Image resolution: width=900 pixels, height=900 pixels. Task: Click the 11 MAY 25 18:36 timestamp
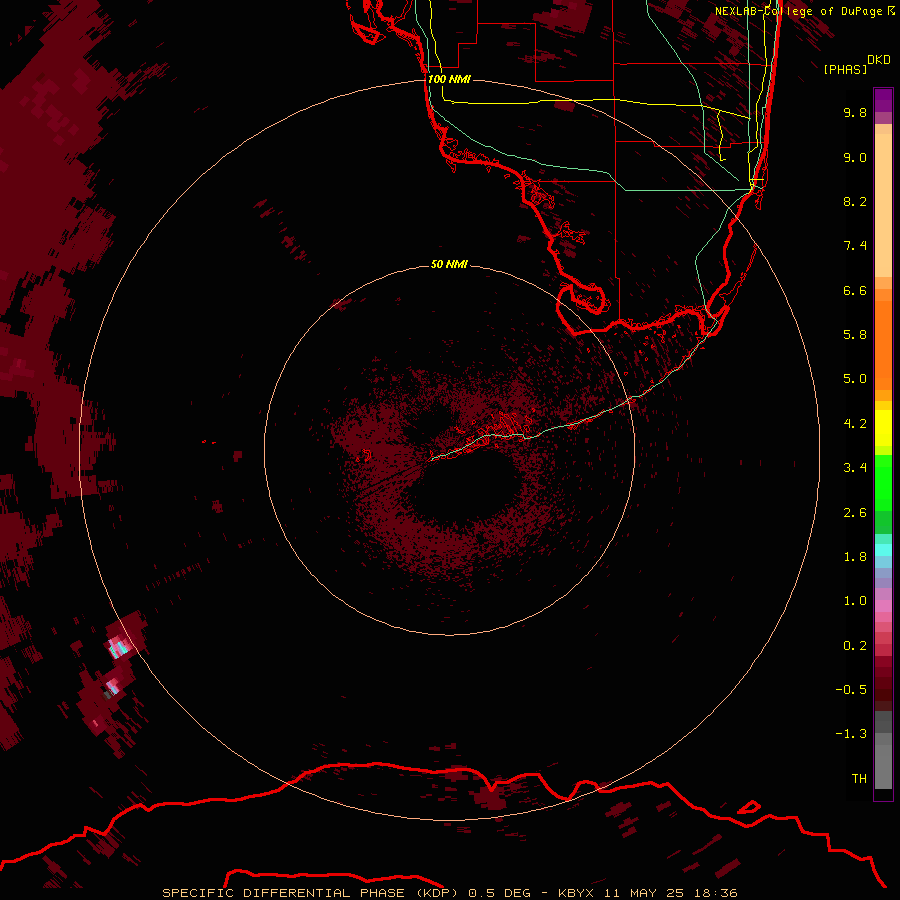(x=670, y=893)
